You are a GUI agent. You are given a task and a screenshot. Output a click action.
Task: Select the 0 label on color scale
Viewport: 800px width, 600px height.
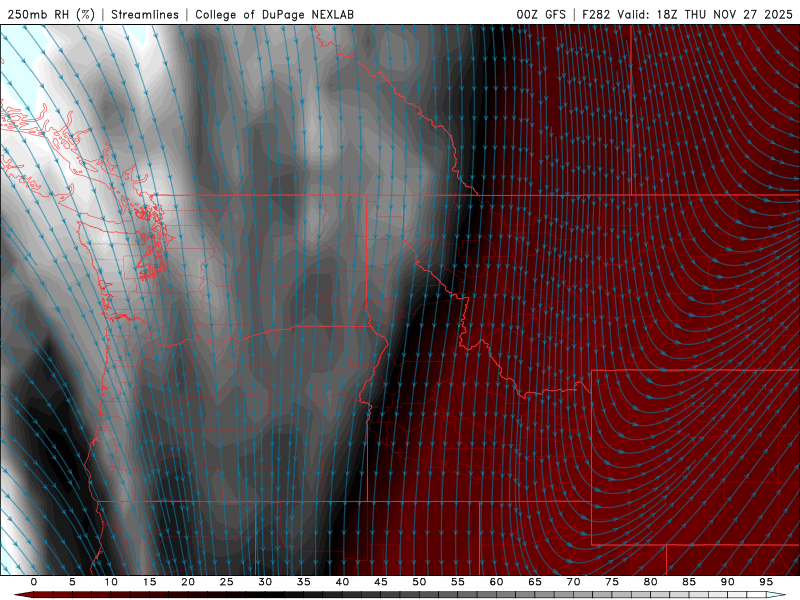(x=34, y=582)
